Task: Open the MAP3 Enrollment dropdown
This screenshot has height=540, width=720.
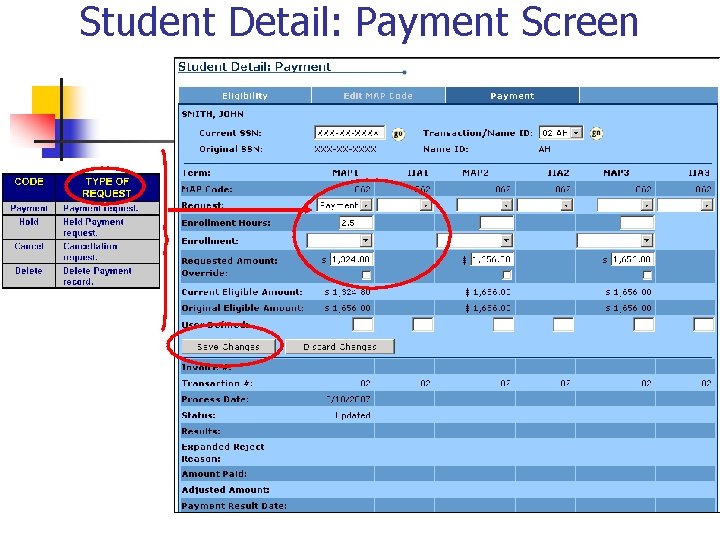Action: (615, 241)
